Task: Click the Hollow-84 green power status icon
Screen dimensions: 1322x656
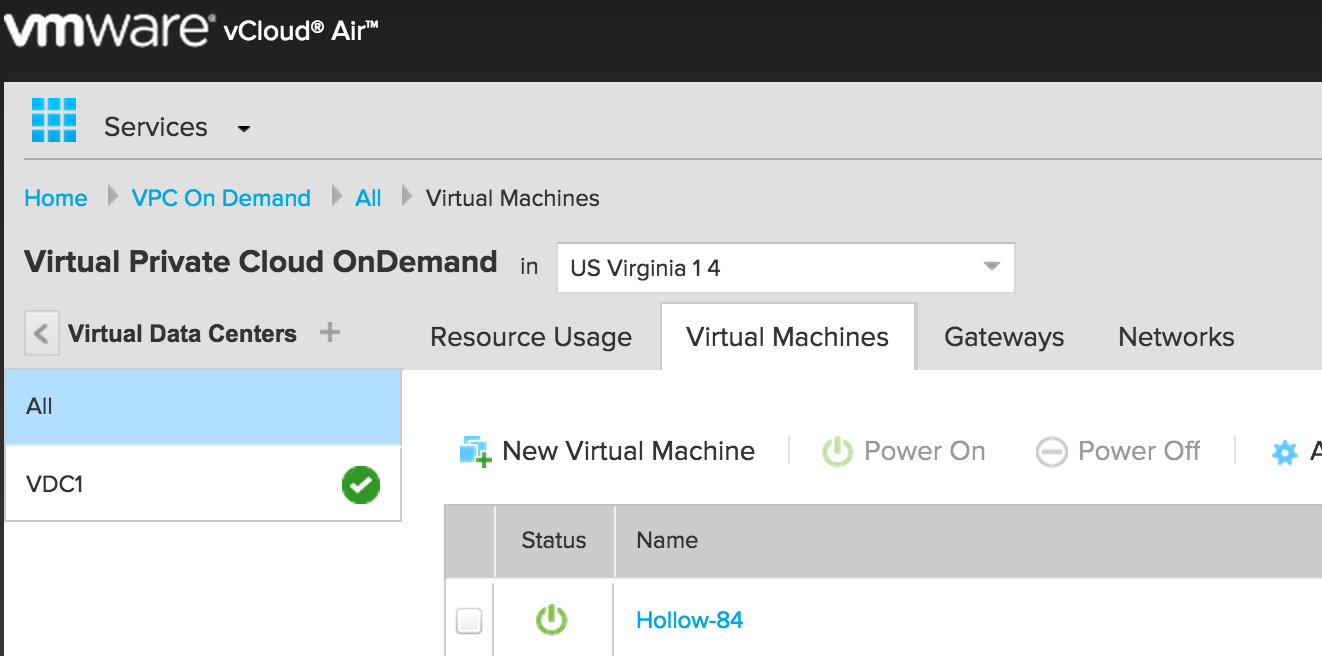Action: click(551, 620)
